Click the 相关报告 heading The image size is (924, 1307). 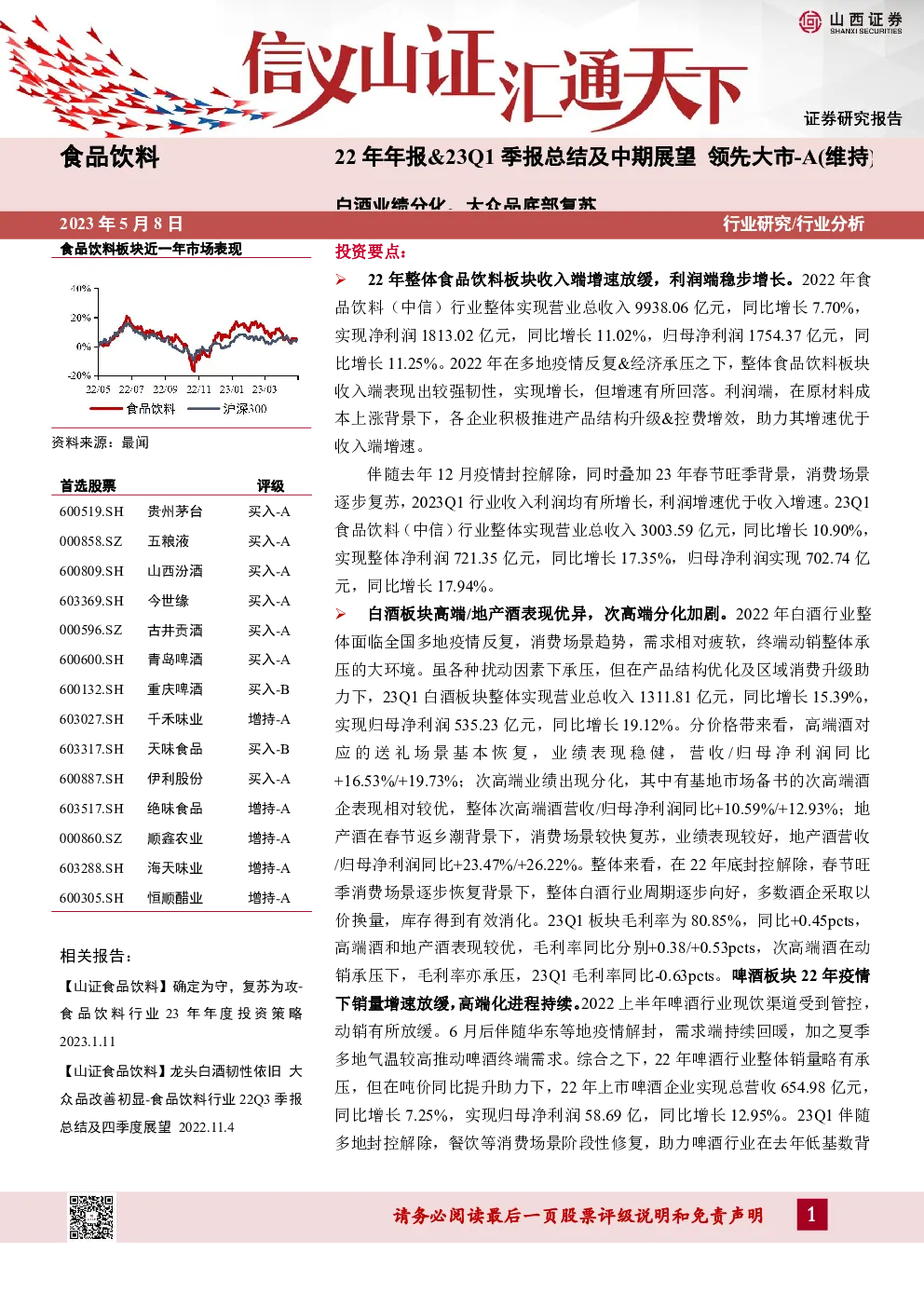96,956
